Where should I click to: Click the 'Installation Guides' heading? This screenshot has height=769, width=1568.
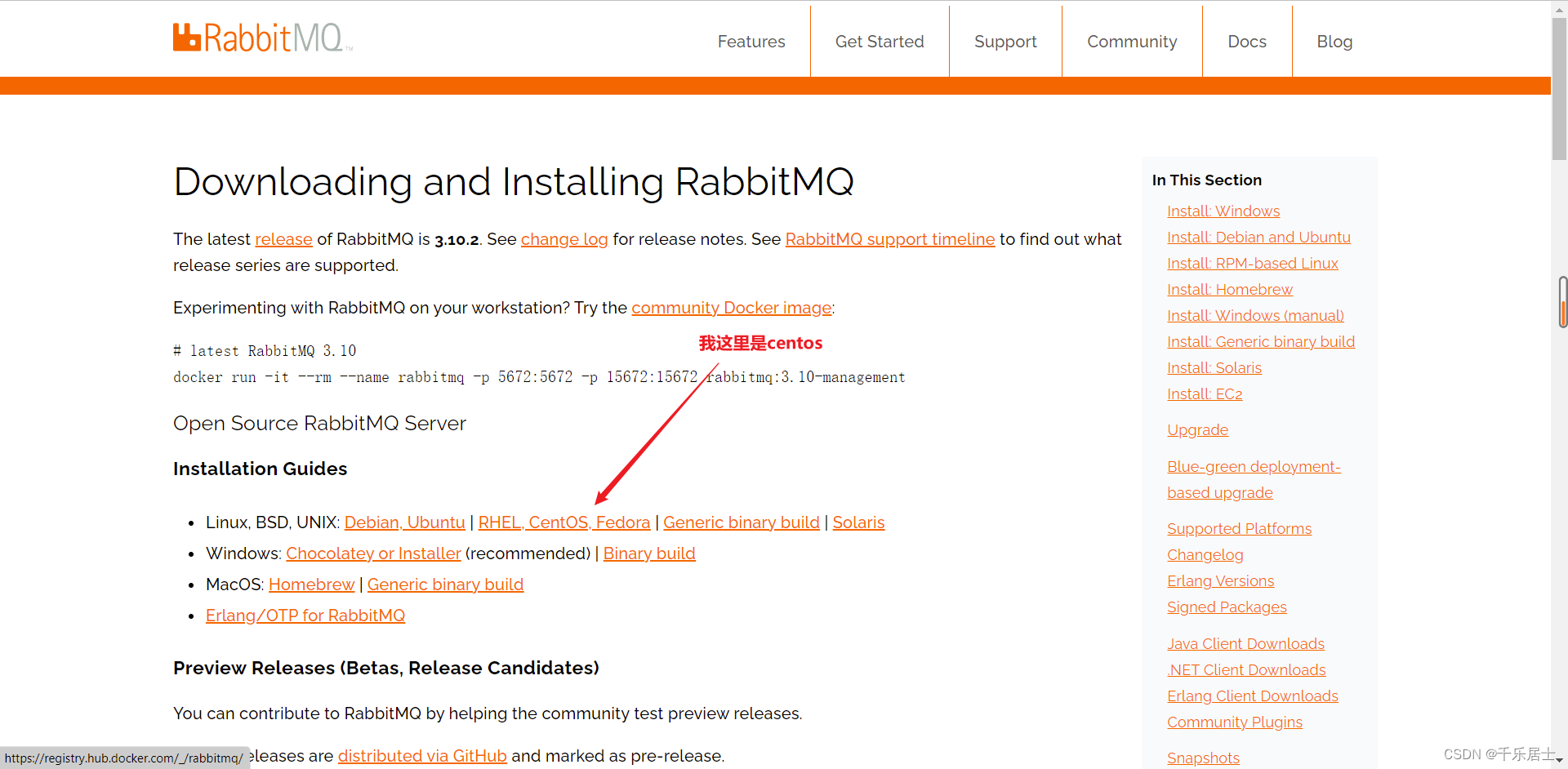260,469
